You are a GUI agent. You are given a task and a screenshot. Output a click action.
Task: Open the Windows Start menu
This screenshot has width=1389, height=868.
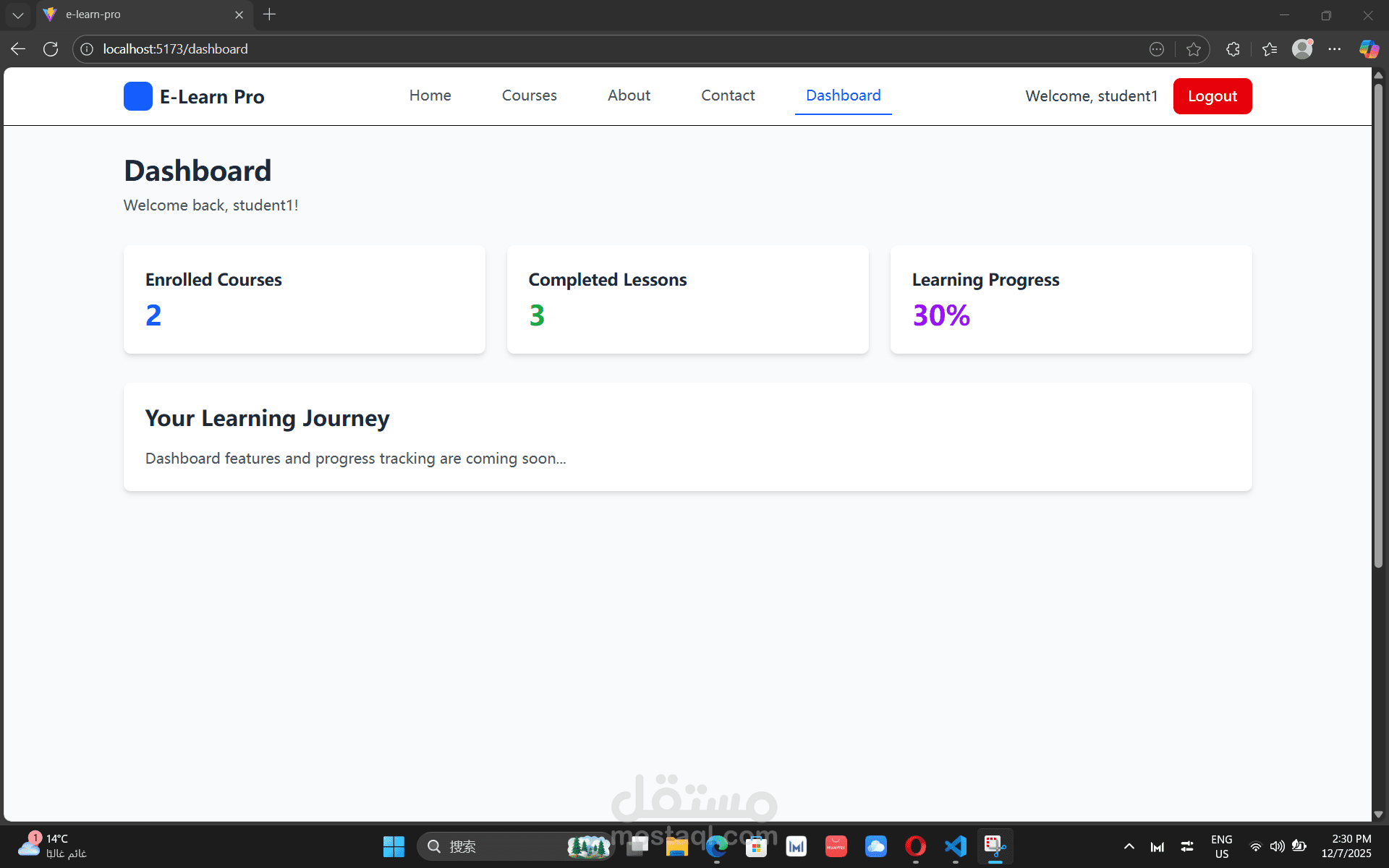(394, 846)
